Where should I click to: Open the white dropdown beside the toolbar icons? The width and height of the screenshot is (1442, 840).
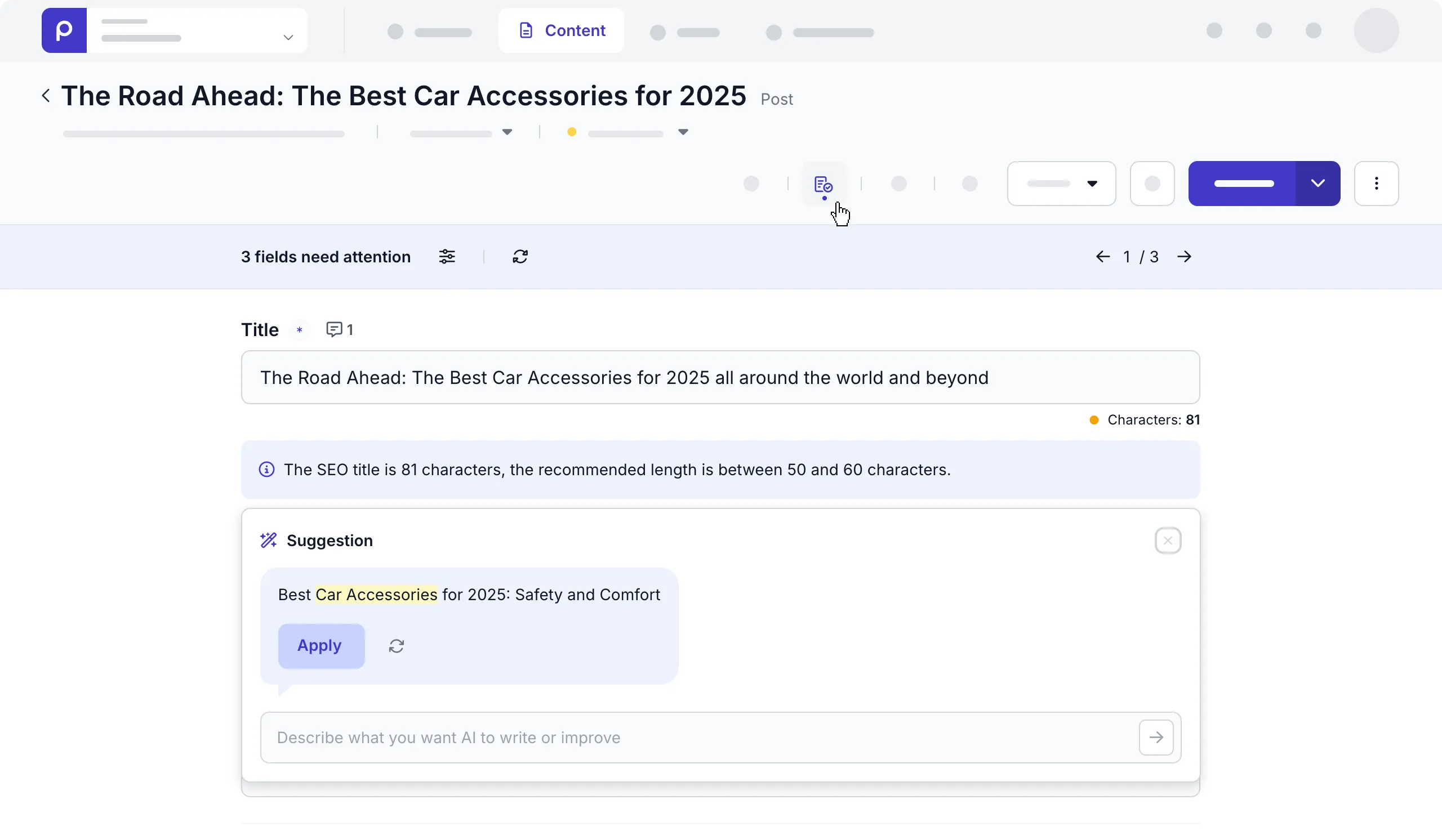[1061, 184]
